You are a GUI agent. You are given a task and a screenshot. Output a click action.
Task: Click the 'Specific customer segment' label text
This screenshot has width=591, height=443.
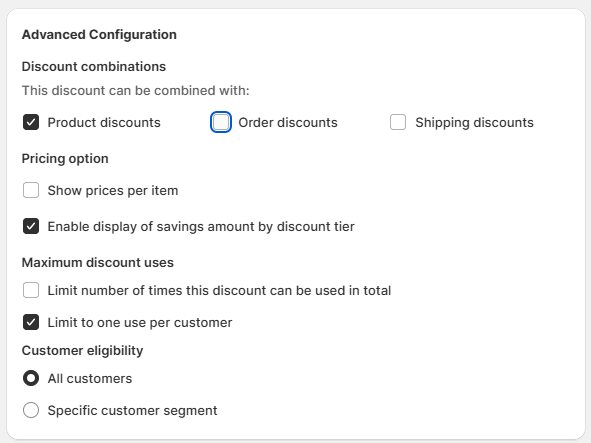click(132, 411)
